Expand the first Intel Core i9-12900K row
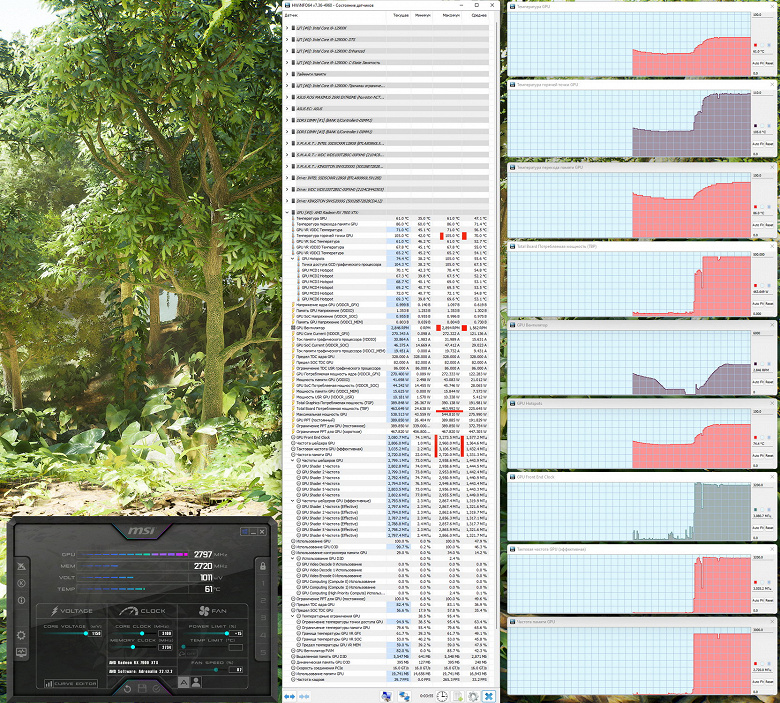 pyautogui.click(x=287, y=28)
